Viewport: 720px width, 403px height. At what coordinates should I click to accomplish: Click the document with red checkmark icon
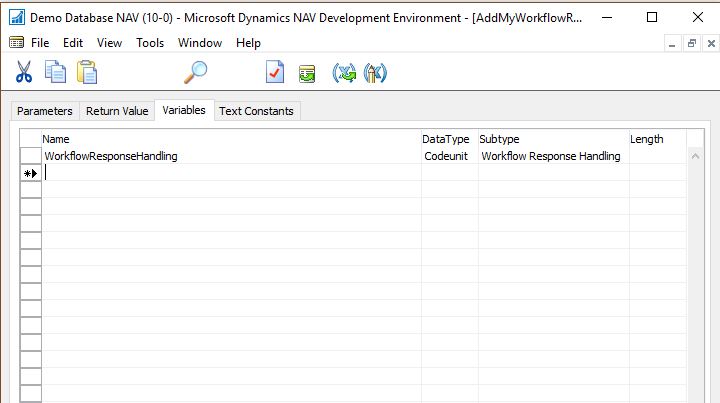pos(275,73)
